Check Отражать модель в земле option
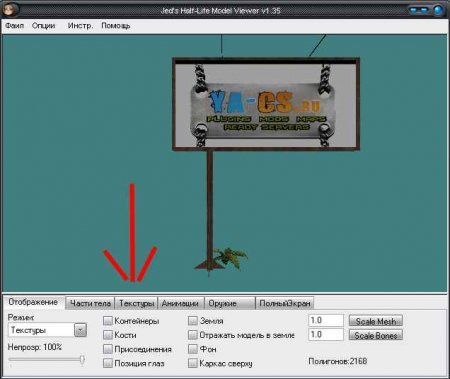 (193, 335)
